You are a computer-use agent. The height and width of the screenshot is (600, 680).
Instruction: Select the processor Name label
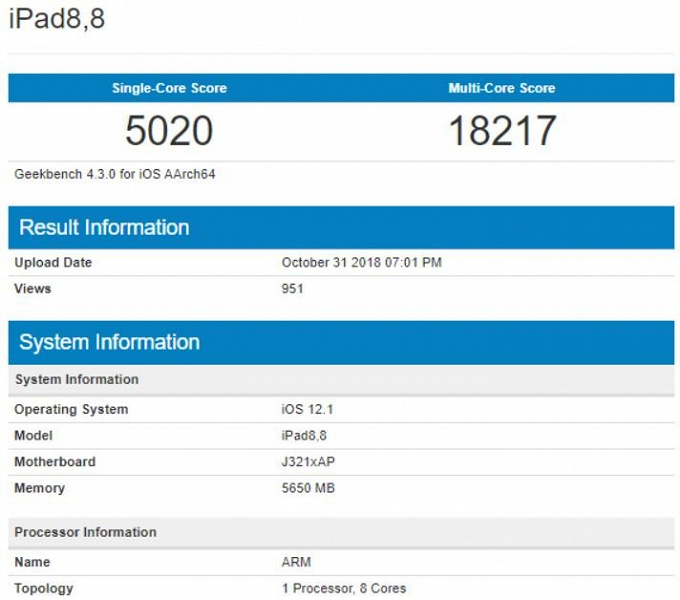point(32,562)
